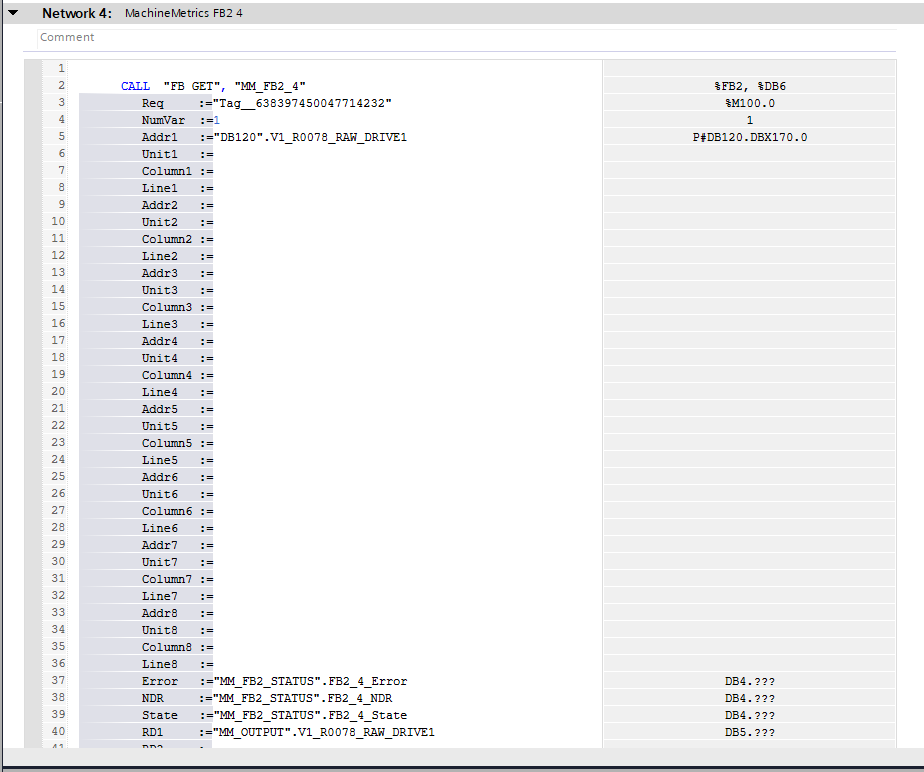
Task: Collapse Network 4 with the triangle arrow
Action: tap(13, 12)
